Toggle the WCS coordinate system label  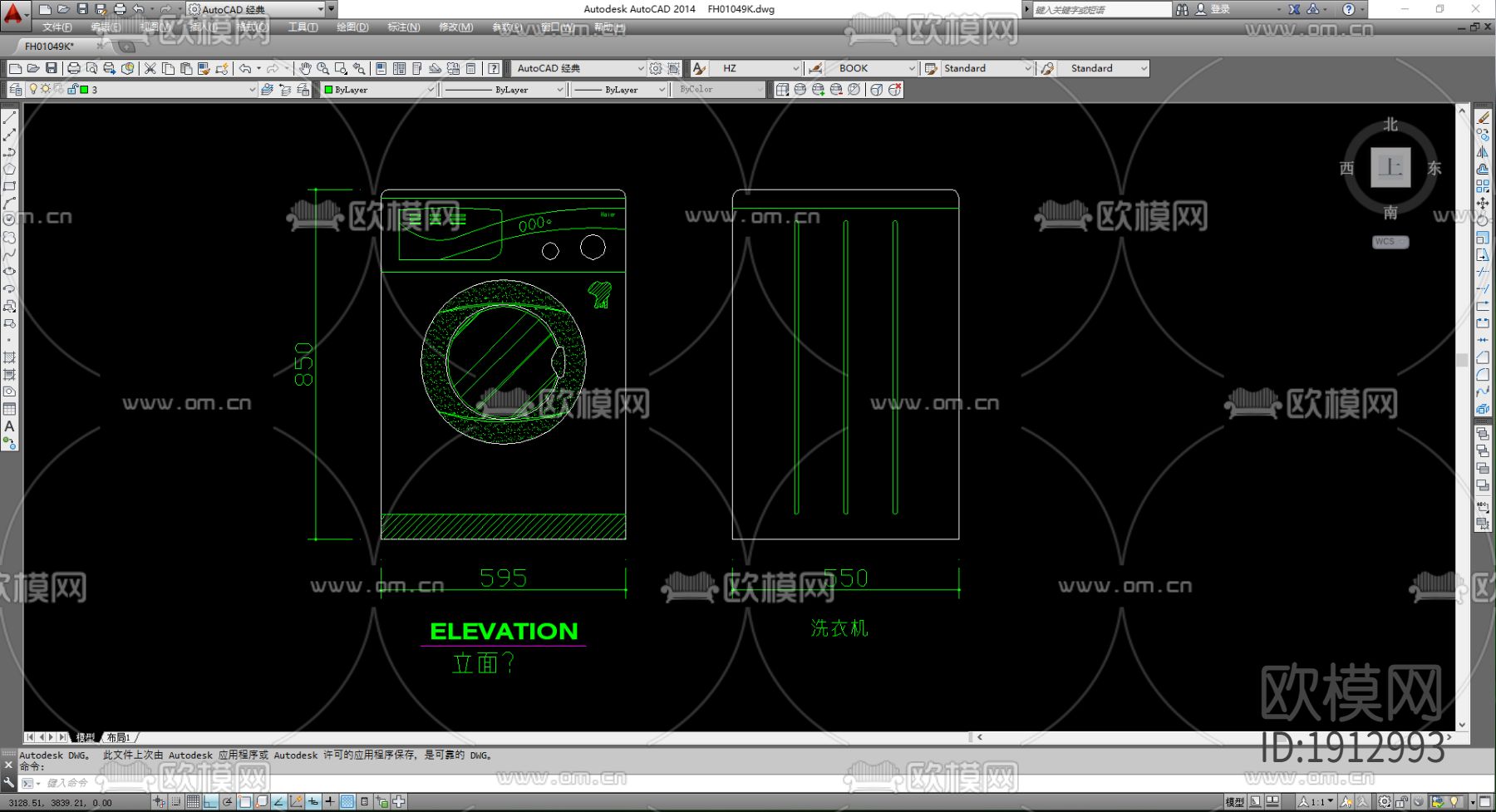coord(1390,242)
